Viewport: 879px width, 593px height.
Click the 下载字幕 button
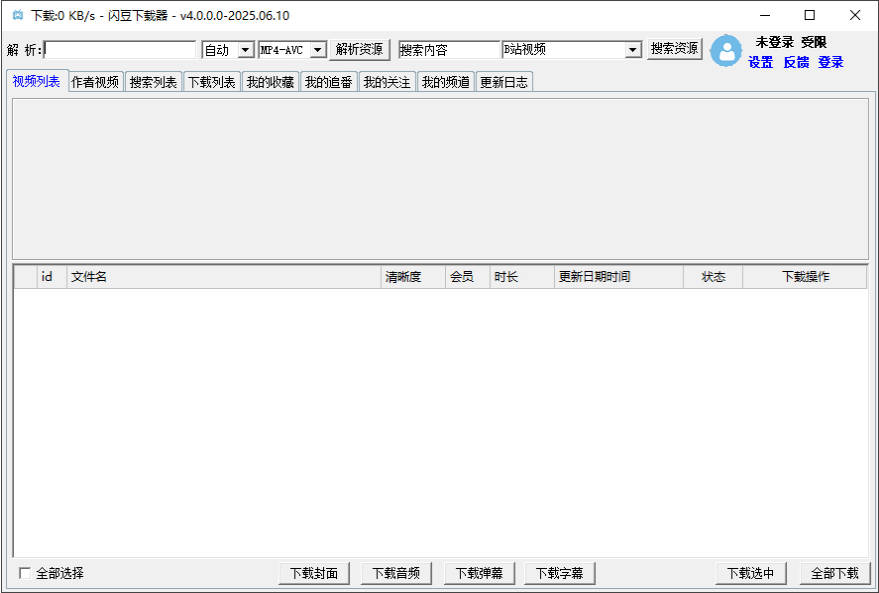click(560, 572)
